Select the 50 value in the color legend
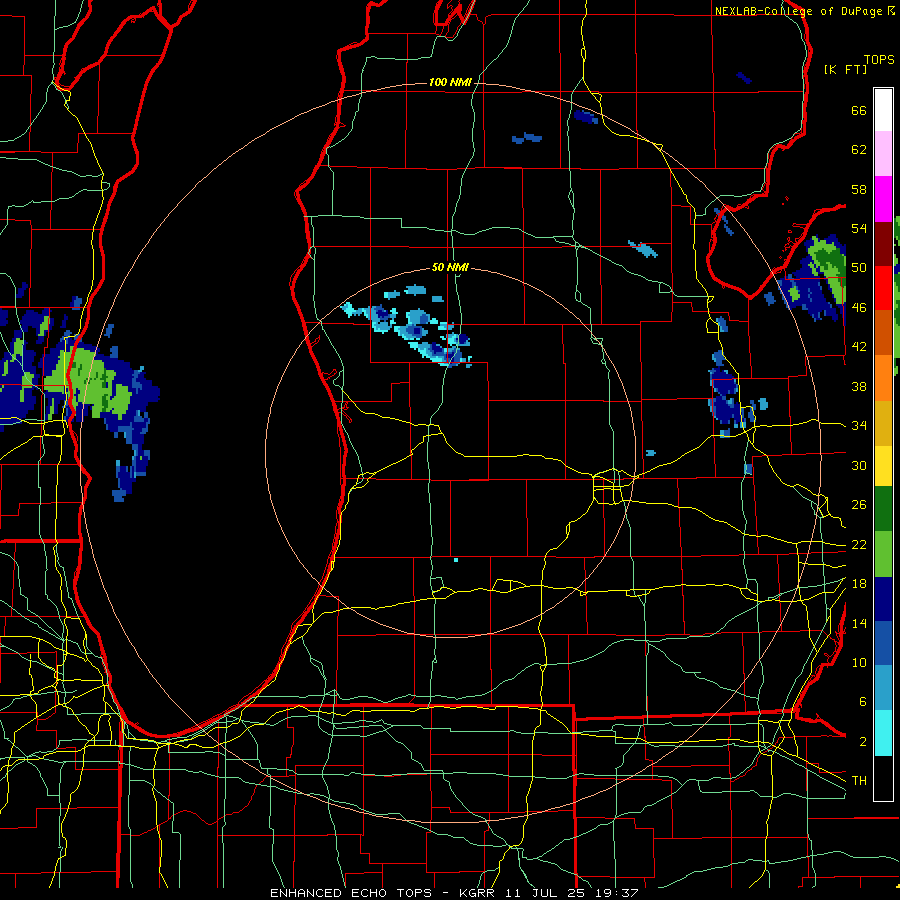Viewport: 900px width, 900px height. (859, 268)
